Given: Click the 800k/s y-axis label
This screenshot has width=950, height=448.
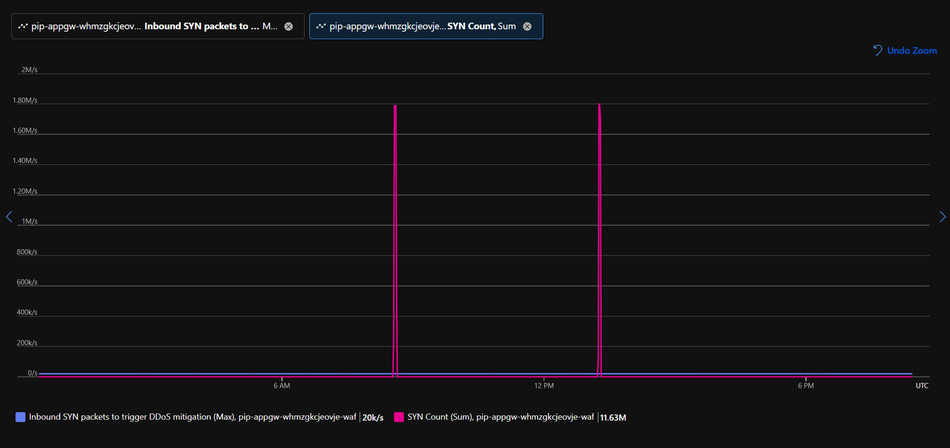Looking at the screenshot, I should coord(27,252).
